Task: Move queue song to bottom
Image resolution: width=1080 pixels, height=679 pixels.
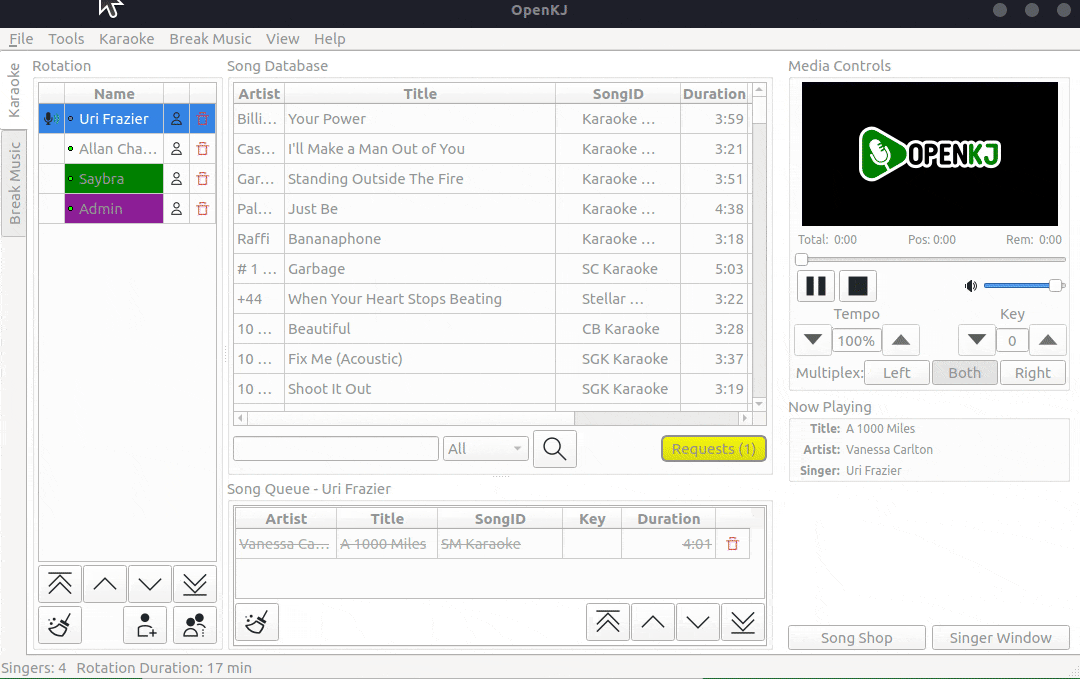Action: [742, 622]
